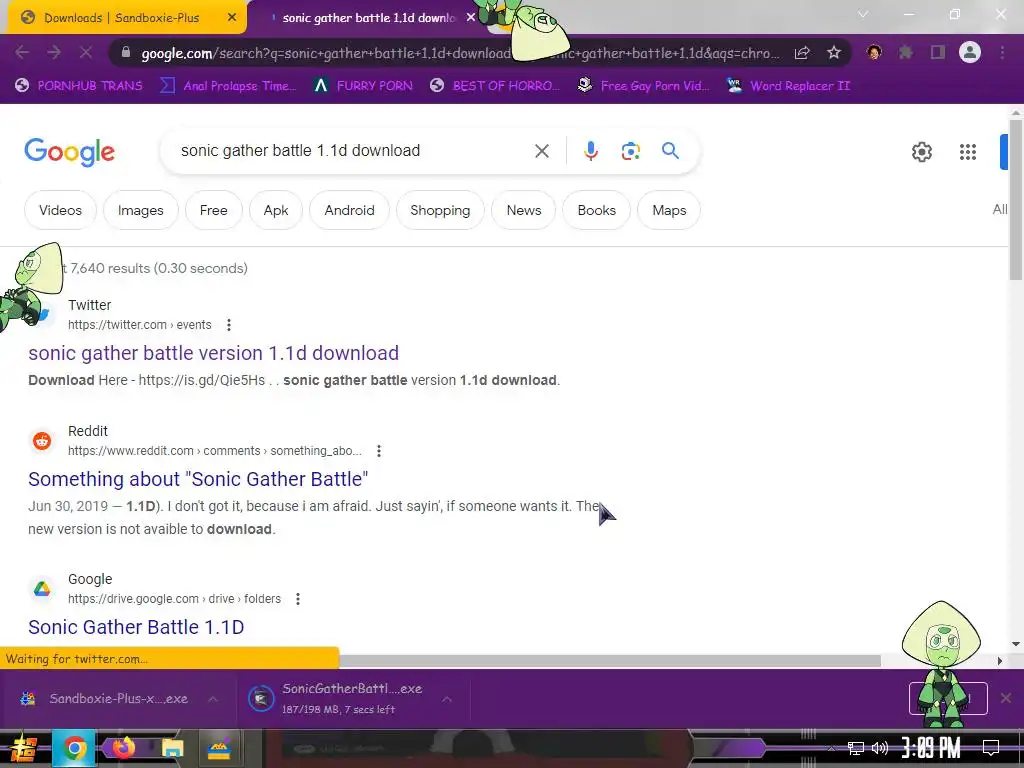Open the Google apps grid
The height and width of the screenshot is (768, 1024).
click(x=968, y=152)
